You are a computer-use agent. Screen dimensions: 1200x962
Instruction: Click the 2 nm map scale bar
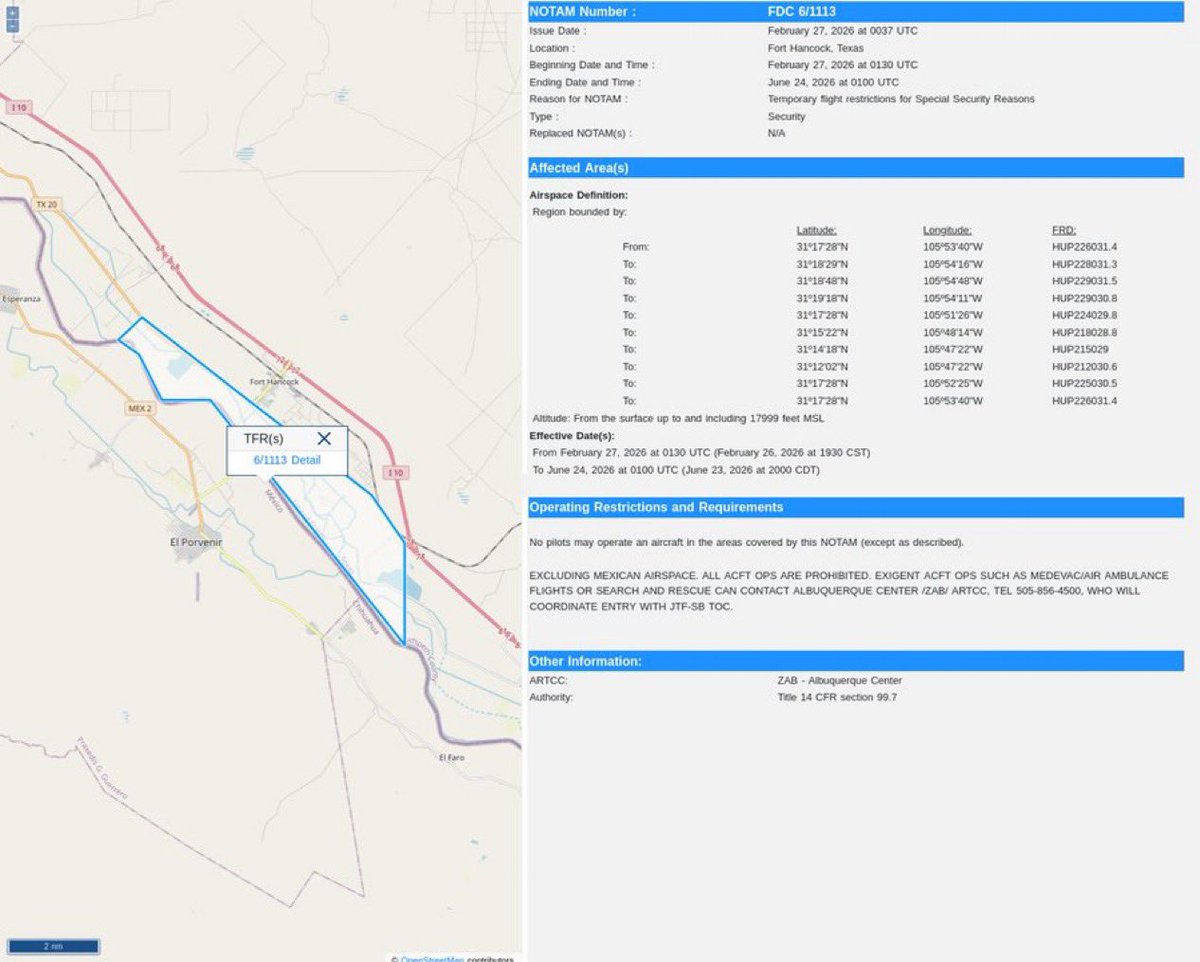[x=53, y=945]
